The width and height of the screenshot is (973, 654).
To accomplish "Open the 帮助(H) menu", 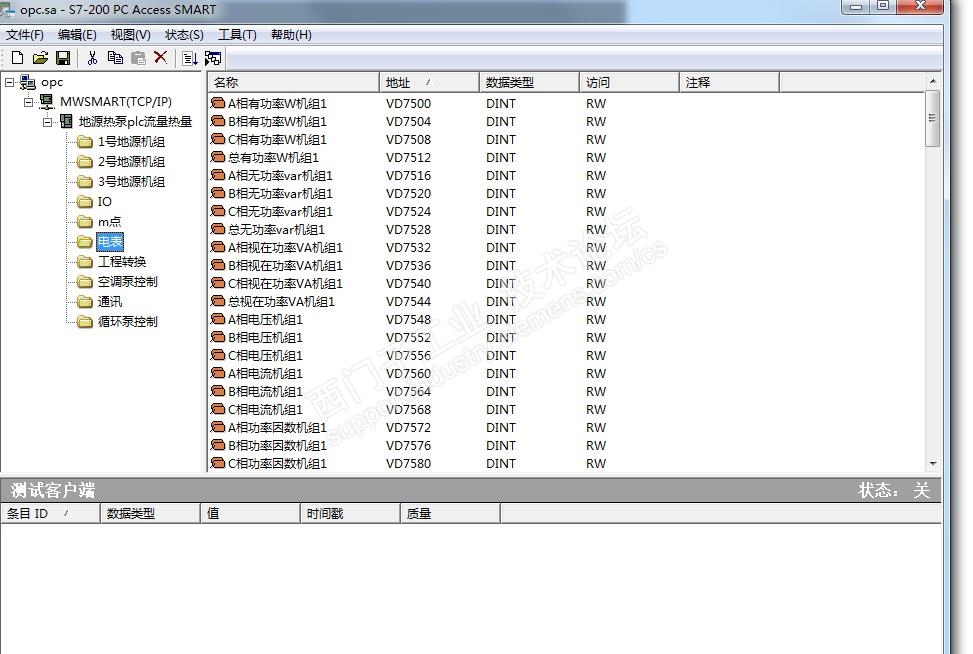I will tap(291, 35).
